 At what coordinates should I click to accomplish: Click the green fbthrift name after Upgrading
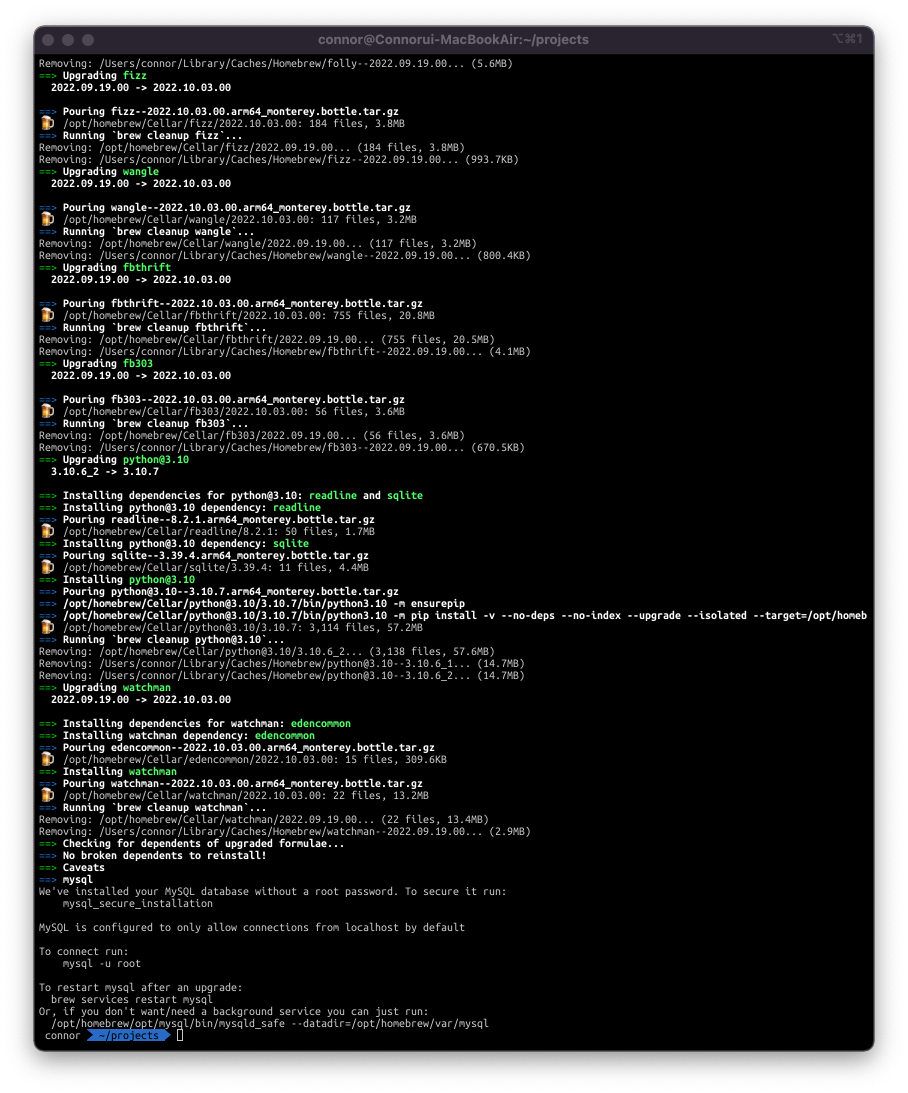[x=147, y=268]
